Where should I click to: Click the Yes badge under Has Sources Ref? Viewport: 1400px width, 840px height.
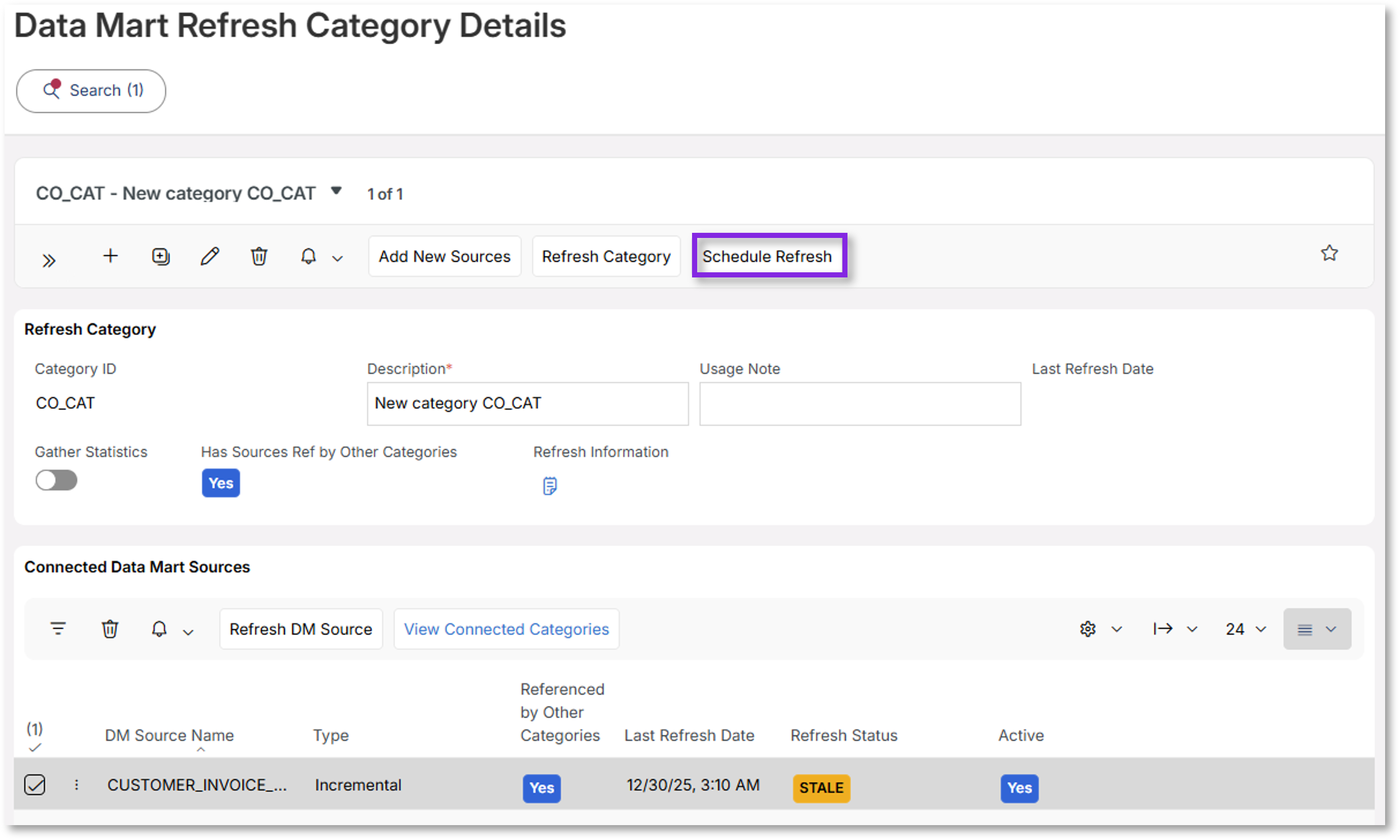(221, 483)
